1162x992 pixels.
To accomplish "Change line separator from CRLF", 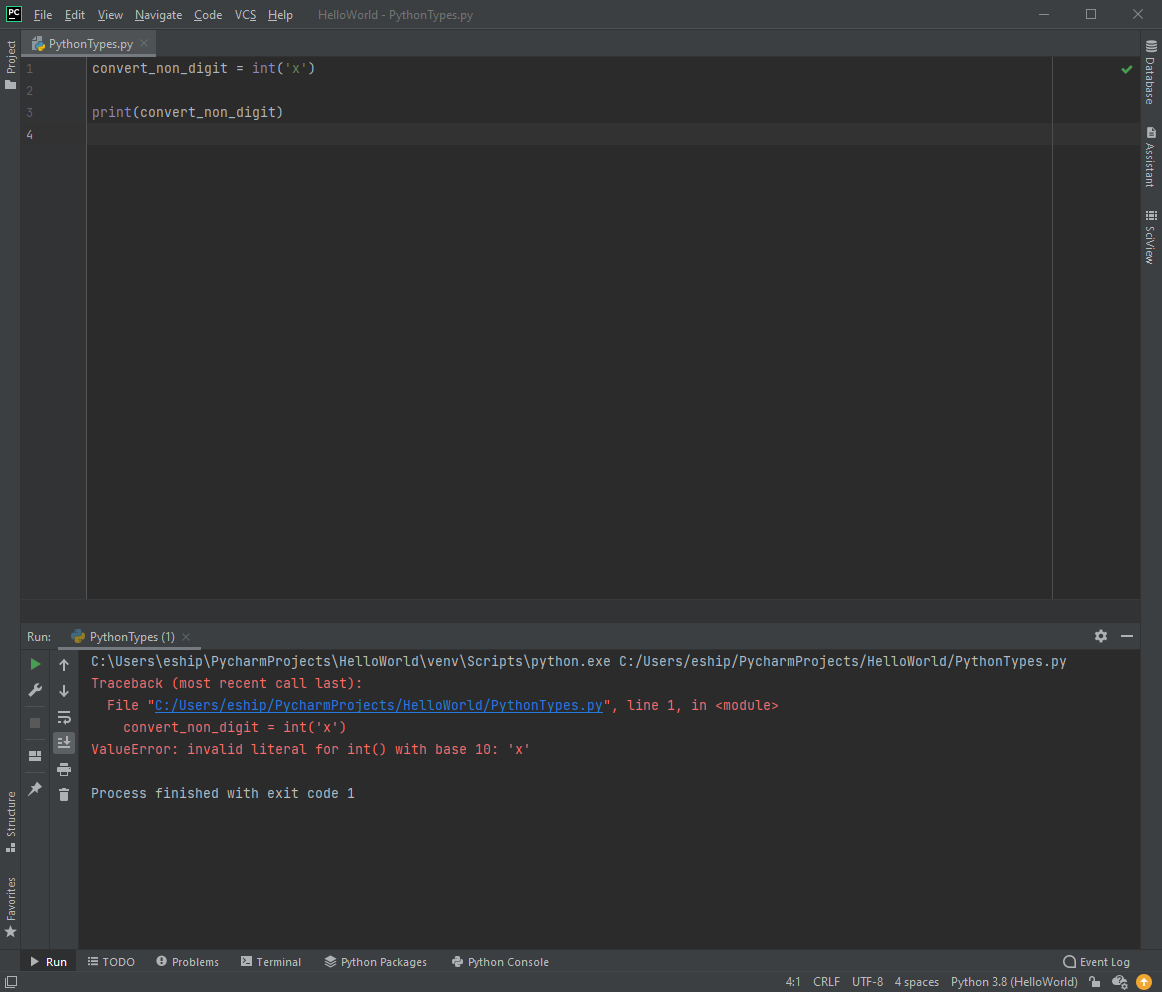I will coord(826,982).
